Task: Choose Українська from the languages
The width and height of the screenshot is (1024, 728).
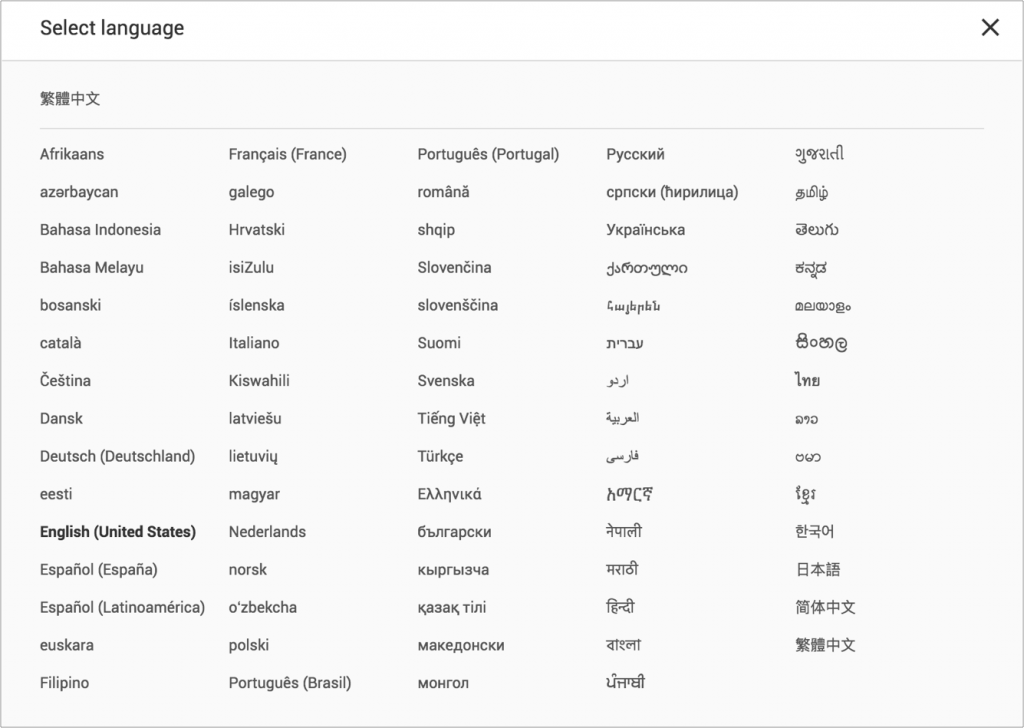Action: point(645,230)
